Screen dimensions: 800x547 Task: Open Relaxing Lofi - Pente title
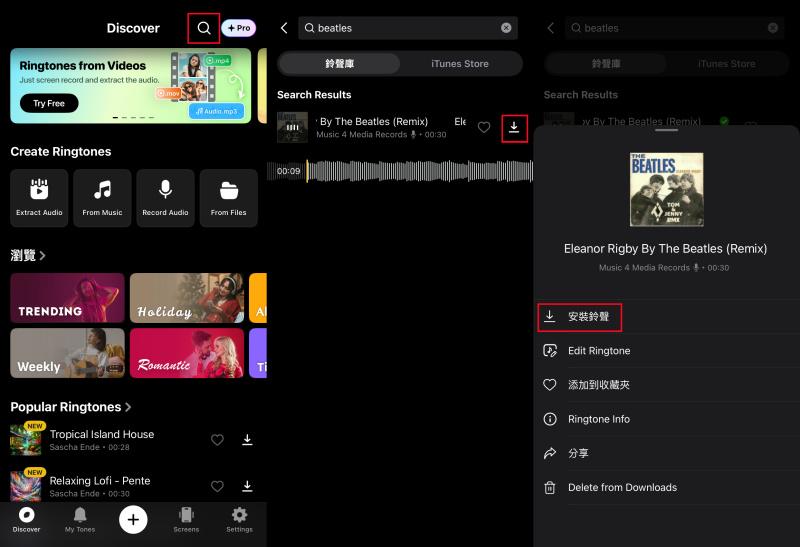(x=100, y=481)
